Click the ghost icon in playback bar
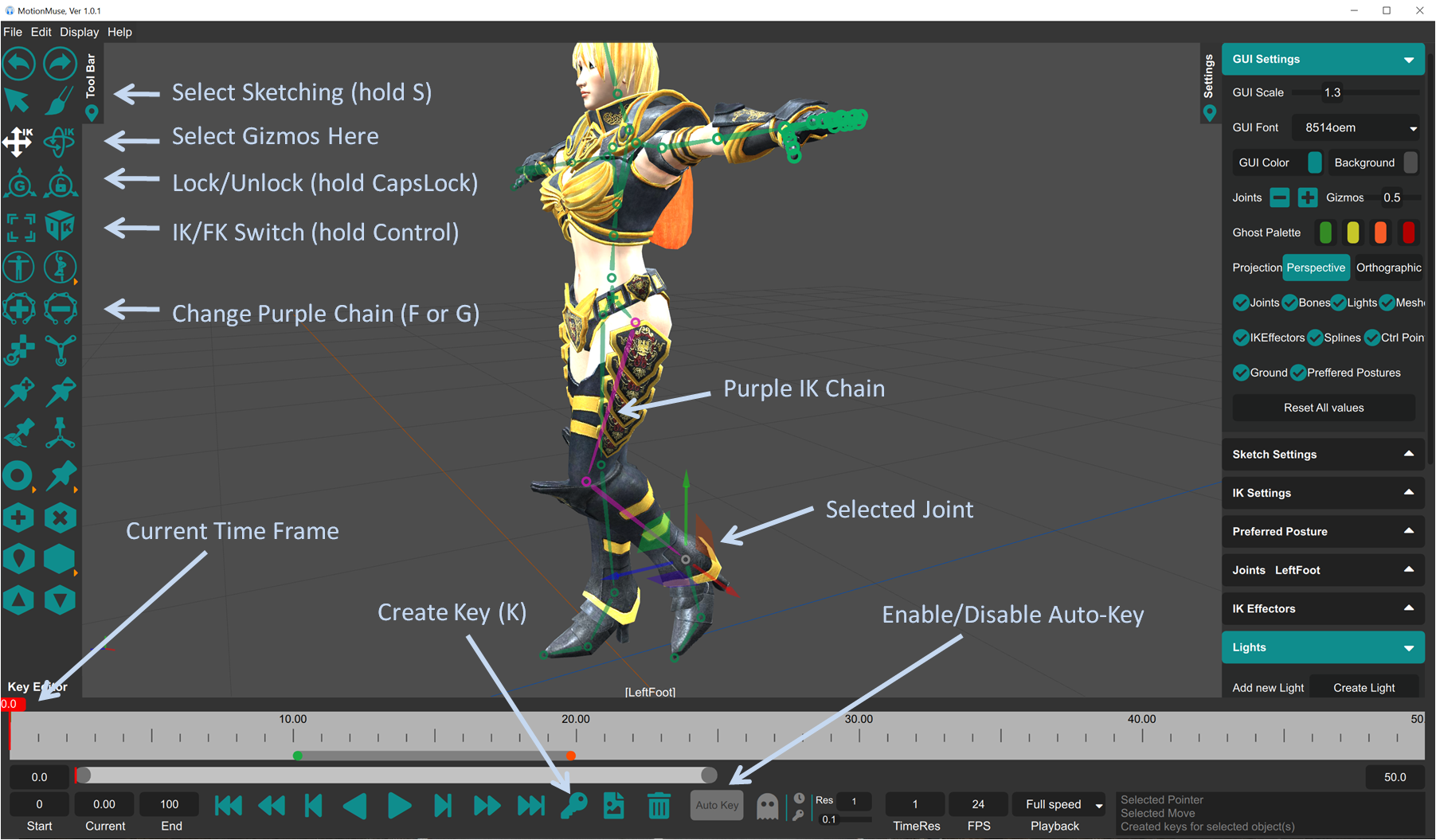The height and width of the screenshot is (840, 1436). pyautogui.click(x=767, y=807)
